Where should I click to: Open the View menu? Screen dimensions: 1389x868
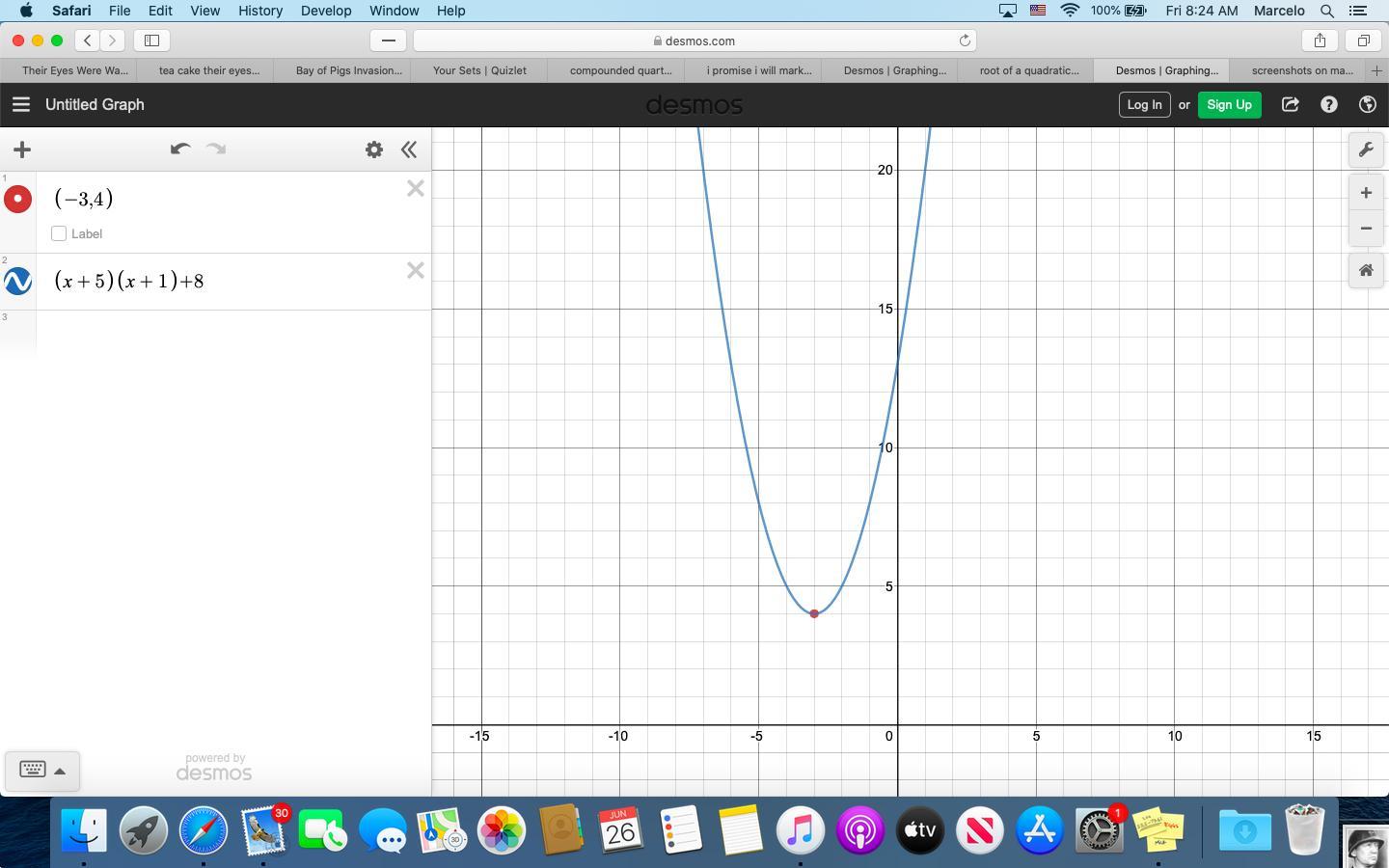pos(204,11)
